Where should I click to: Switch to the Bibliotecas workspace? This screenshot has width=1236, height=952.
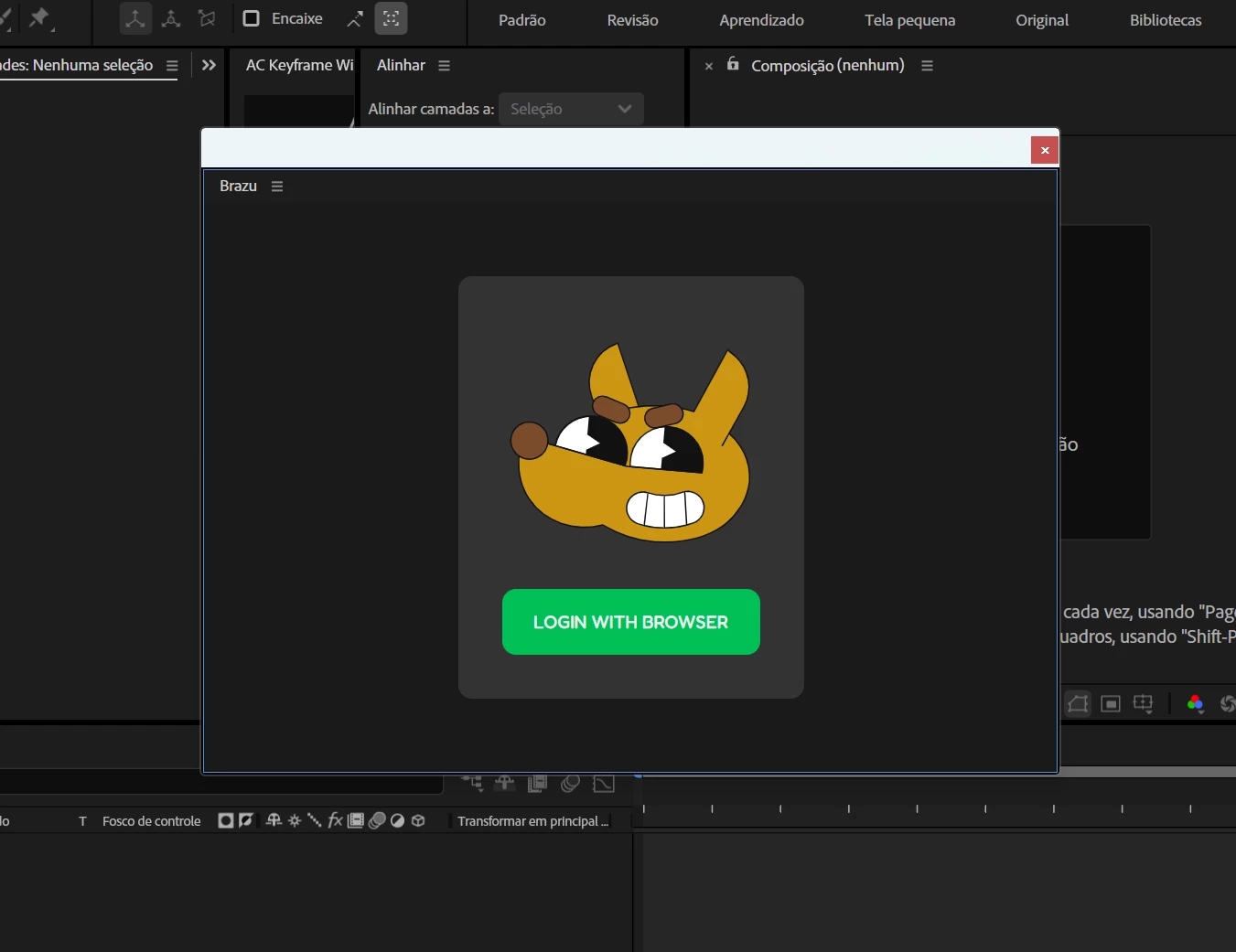(x=1166, y=20)
